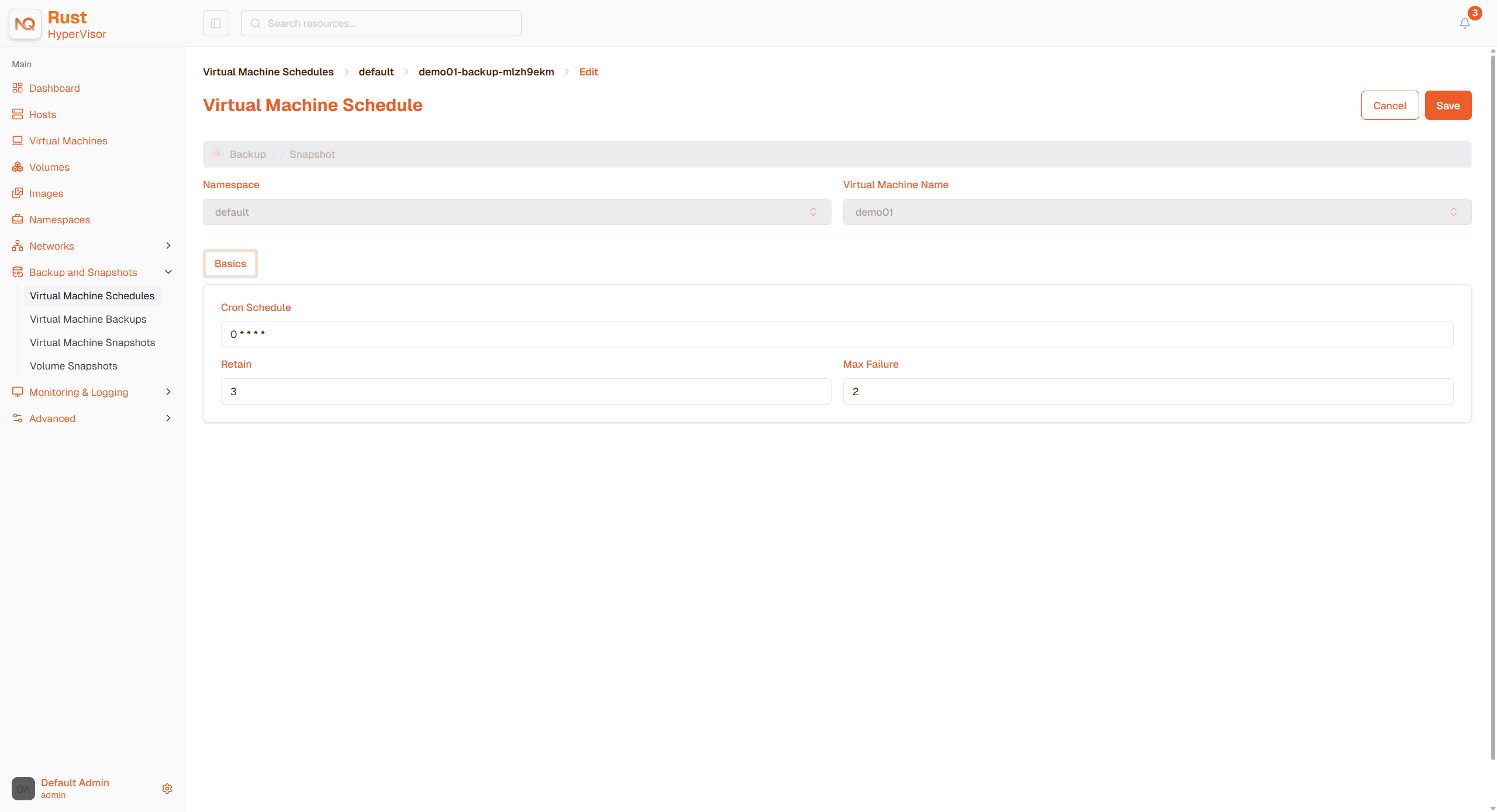Image resolution: width=1497 pixels, height=812 pixels.
Task: Click the Advanced menu label
Action: point(53,419)
